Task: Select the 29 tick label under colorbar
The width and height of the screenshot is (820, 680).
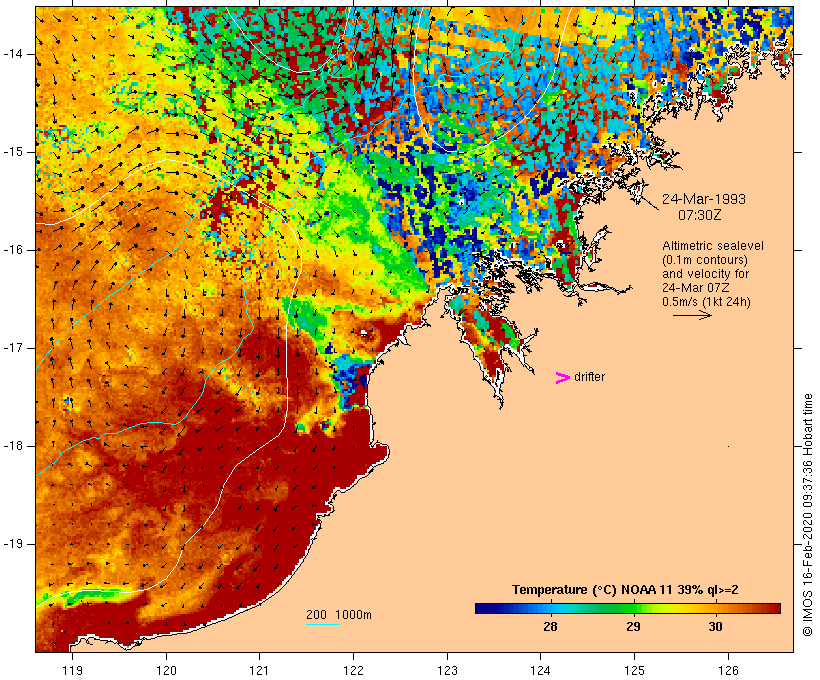Action: click(633, 627)
